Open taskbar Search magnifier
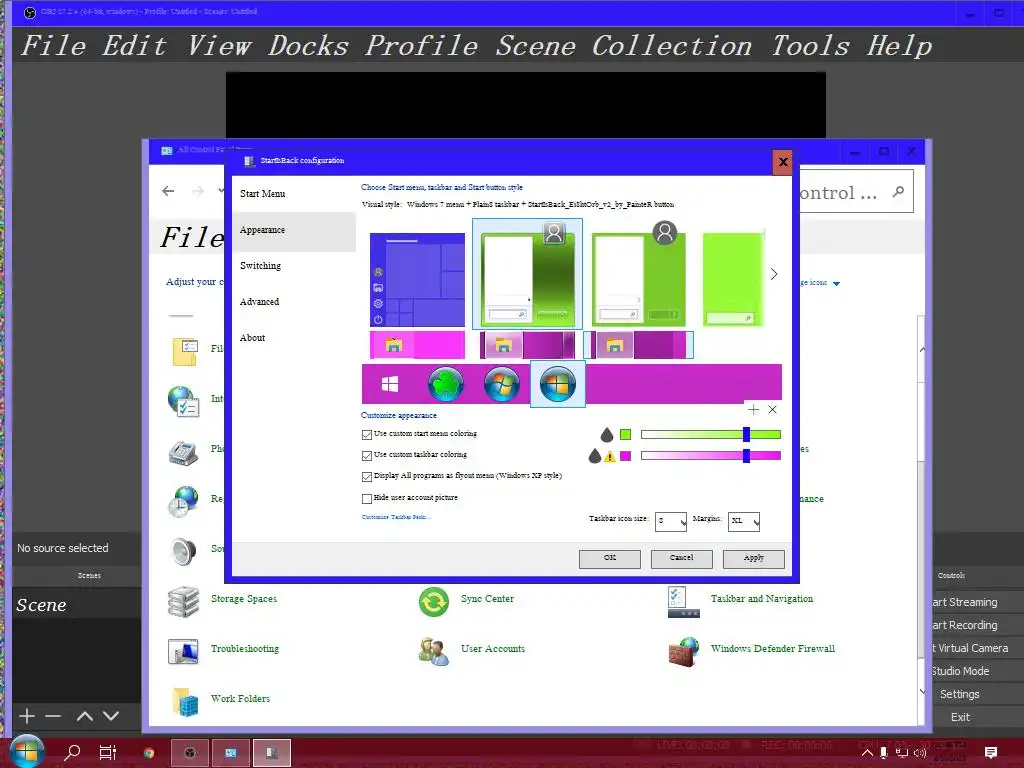Image resolution: width=1024 pixels, height=768 pixels. [x=72, y=752]
